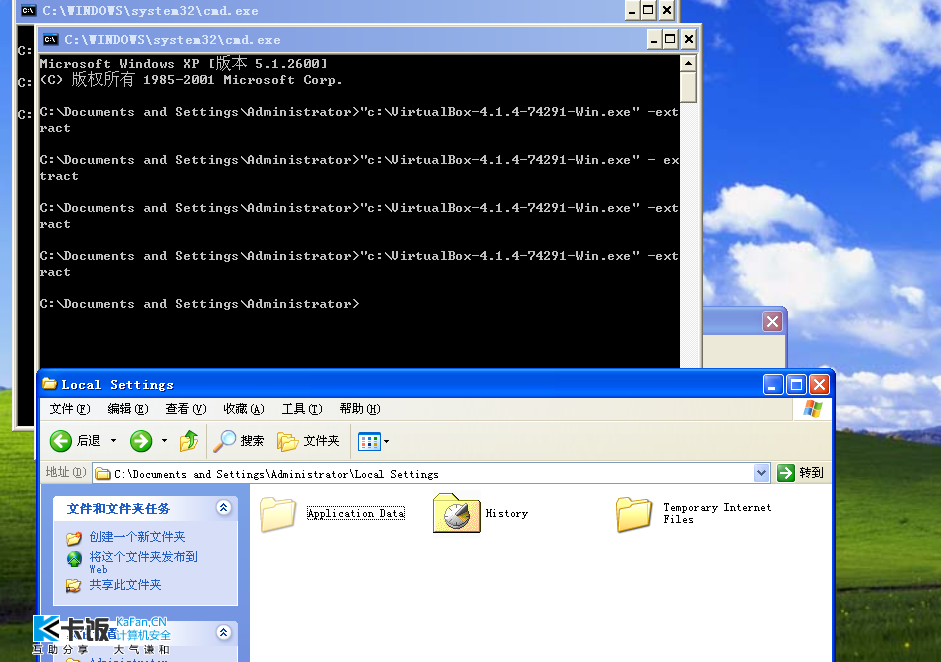Image resolution: width=941 pixels, height=662 pixels.
Task: Open the Favorites (收藏) menu
Action: [x=244, y=409]
